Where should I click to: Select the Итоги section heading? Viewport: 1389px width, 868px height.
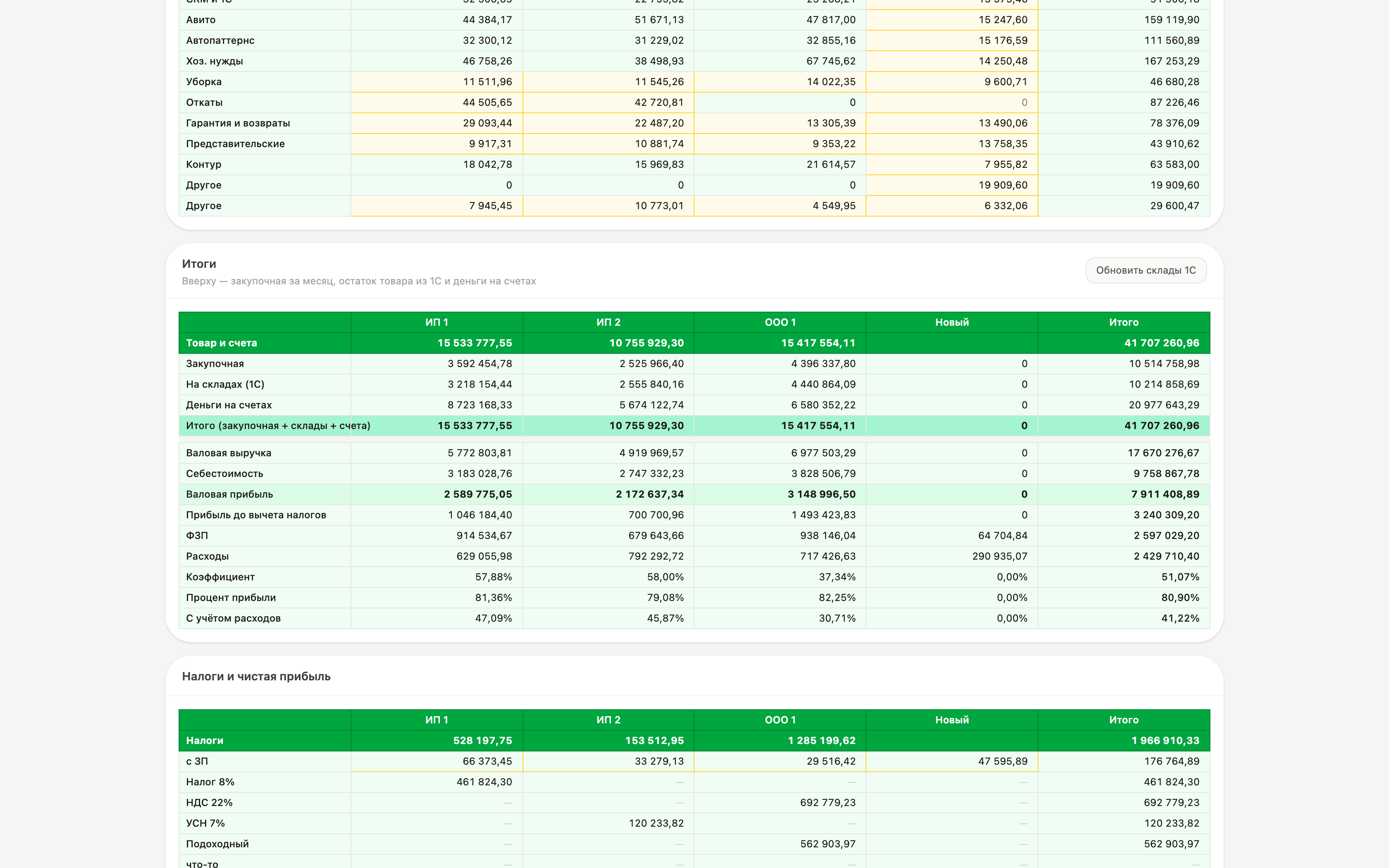199,264
